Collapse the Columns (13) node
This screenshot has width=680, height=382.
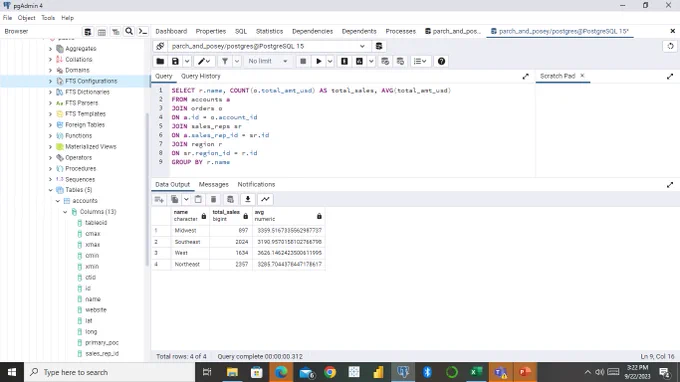point(65,212)
